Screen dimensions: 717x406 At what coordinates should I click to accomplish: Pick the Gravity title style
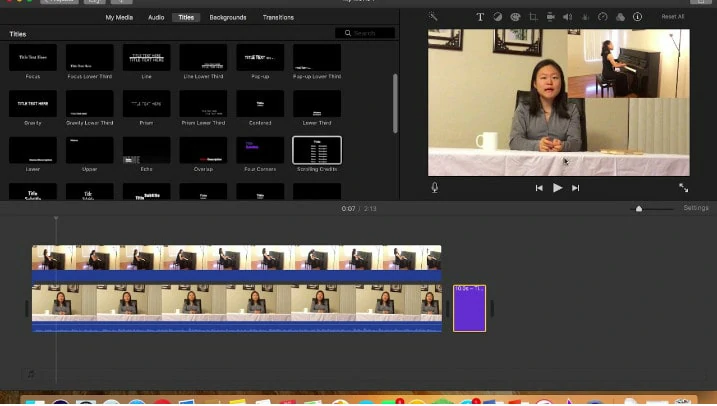[33, 103]
